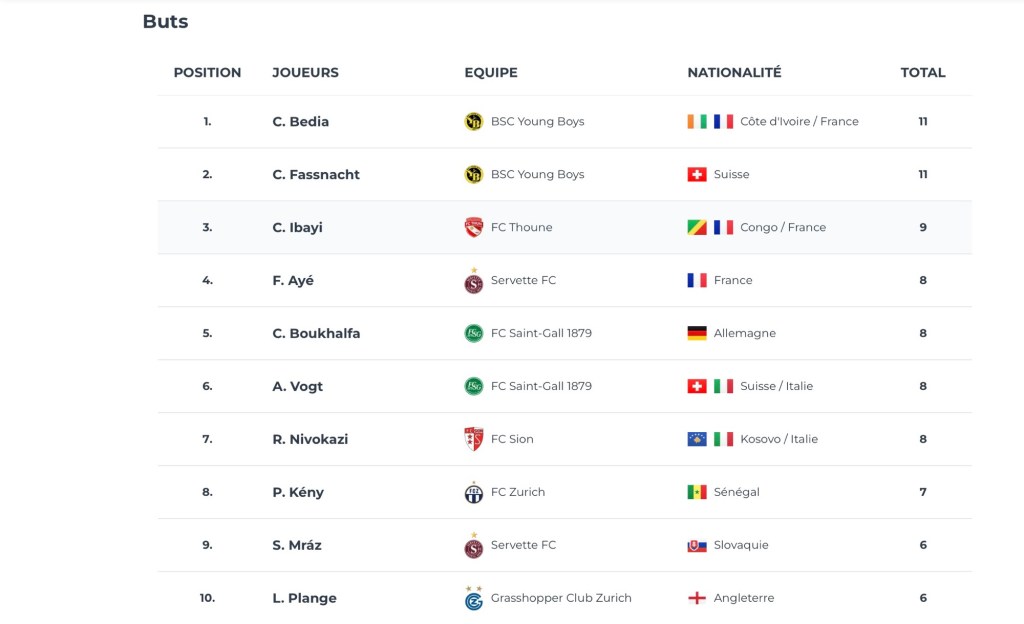
Task: Open player P. Kény's entry
Action: (298, 493)
